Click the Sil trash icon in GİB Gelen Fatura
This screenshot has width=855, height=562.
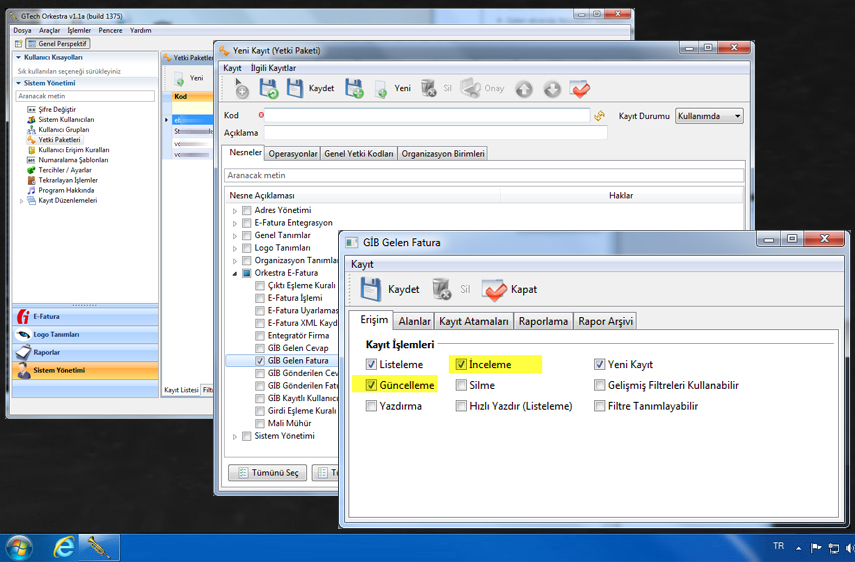point(441,289)
